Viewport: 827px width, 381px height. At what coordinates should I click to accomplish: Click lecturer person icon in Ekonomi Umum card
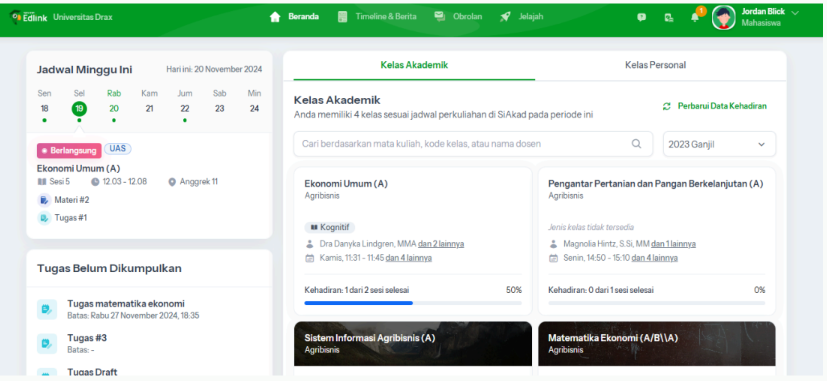tap(310, 244)
